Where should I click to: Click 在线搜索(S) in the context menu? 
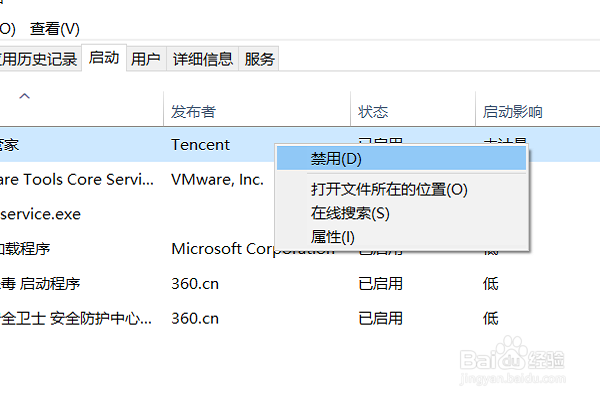click(x=350, y=212)
